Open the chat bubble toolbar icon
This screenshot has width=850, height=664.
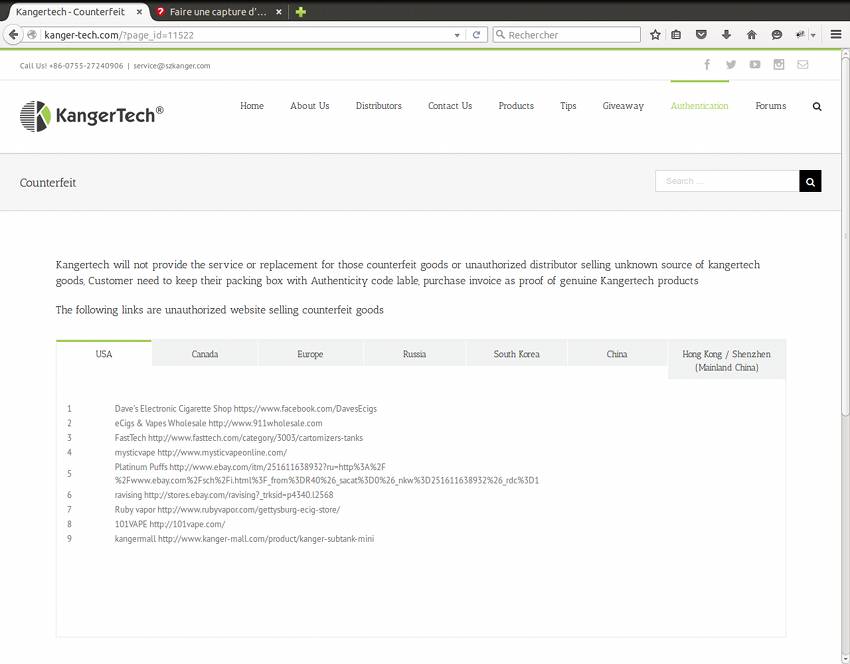pyautogui.click(x=776, y=35)
